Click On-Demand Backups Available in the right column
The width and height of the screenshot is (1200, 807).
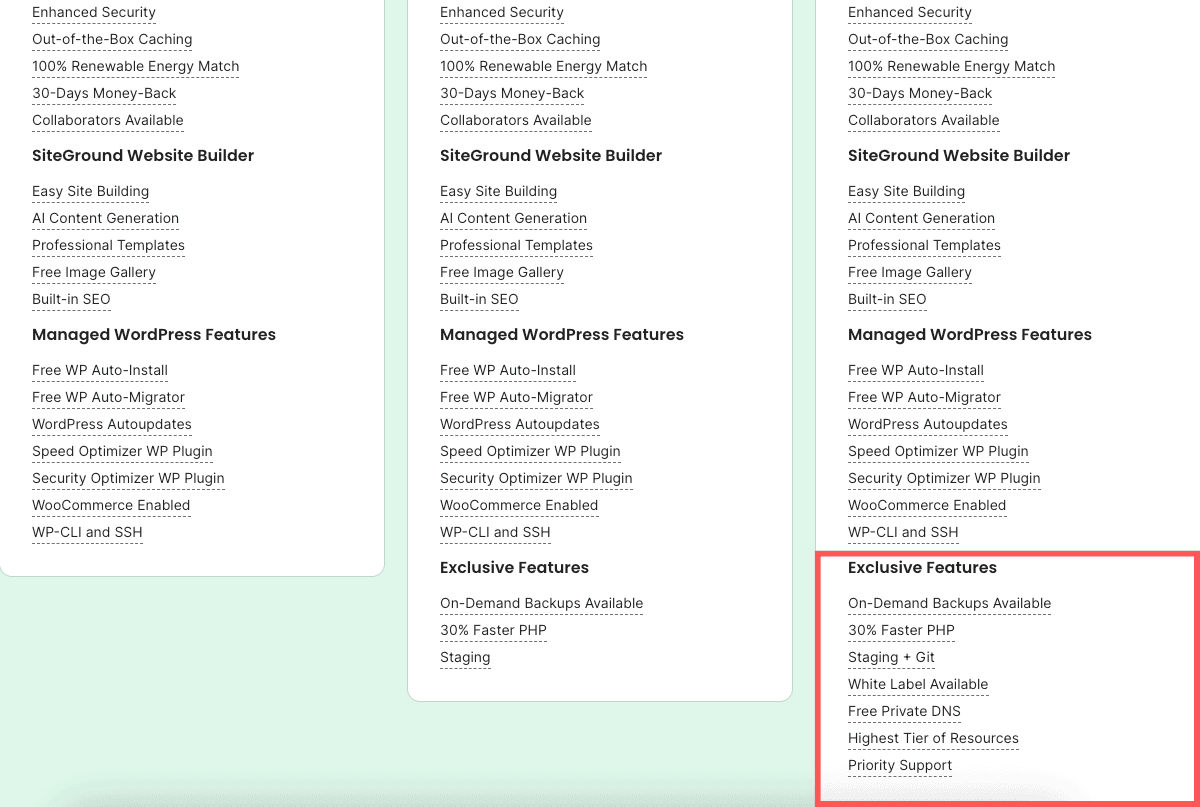coord(949,604)
